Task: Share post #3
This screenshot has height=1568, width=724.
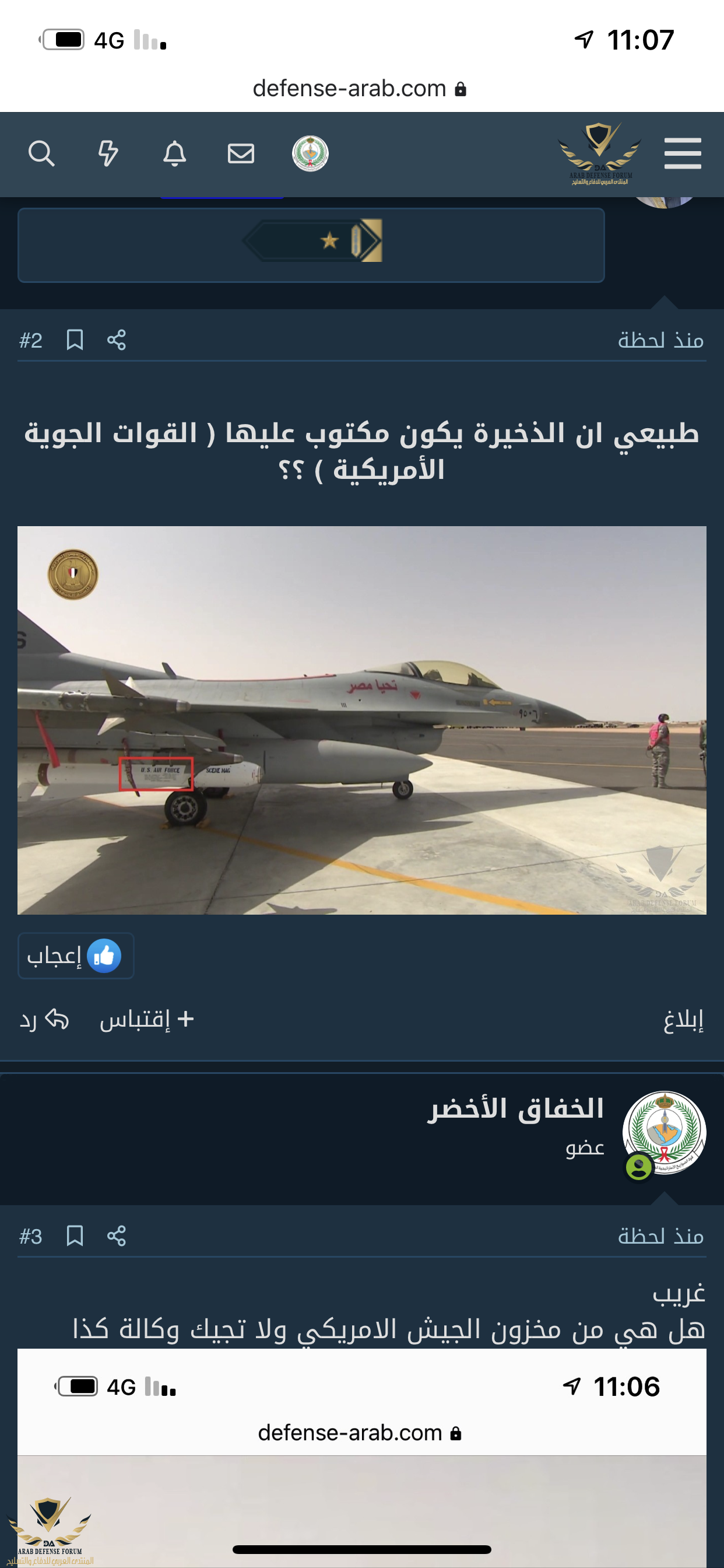Action: [x=116, y=1235]
